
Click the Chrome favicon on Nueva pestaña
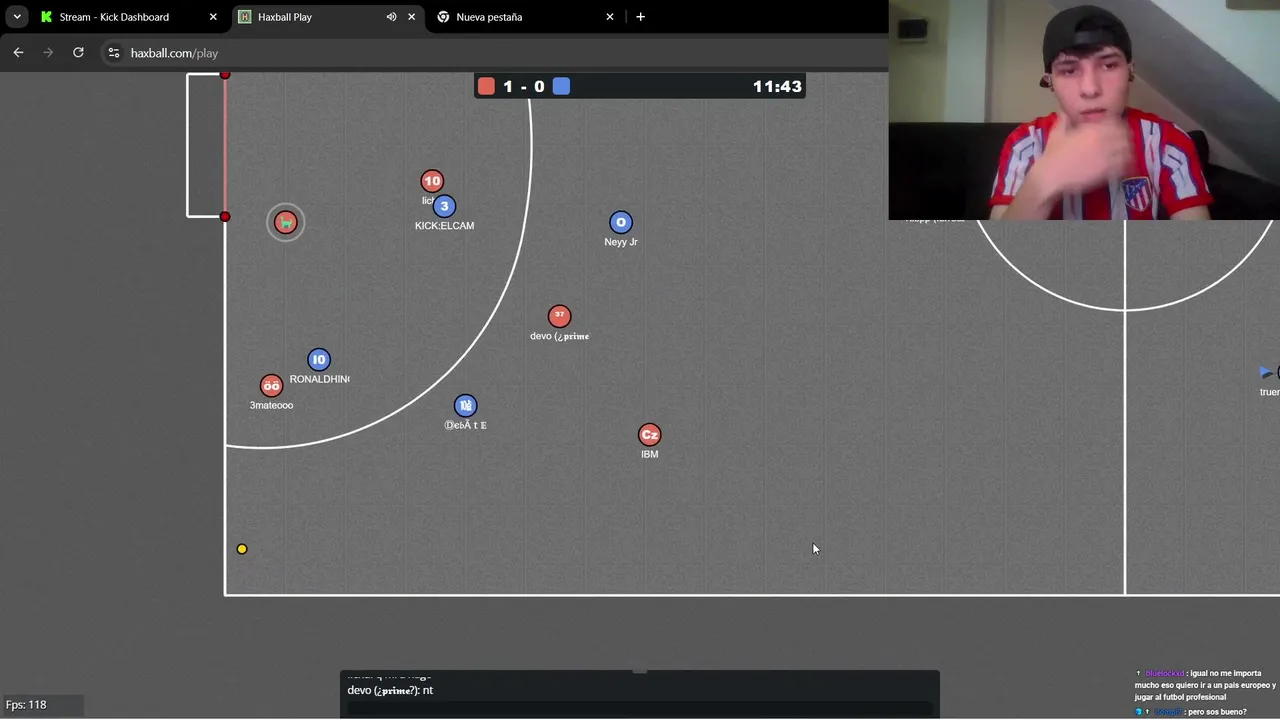click(x=443, y=17)
